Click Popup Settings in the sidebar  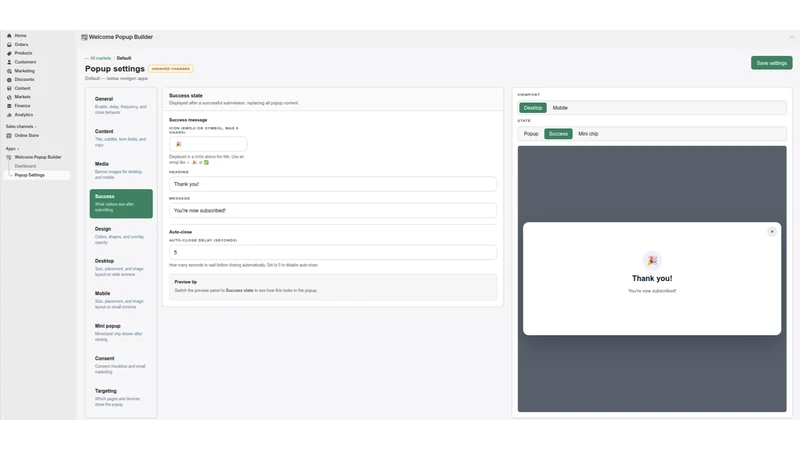pos(37,175)
